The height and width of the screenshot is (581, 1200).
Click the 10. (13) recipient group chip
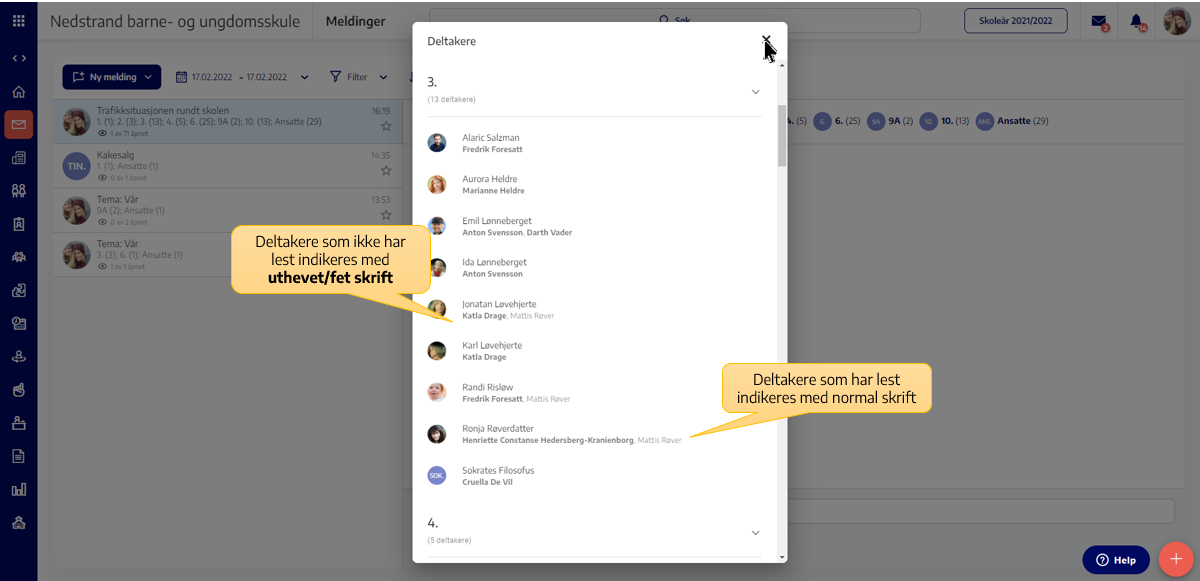point(944,121)
